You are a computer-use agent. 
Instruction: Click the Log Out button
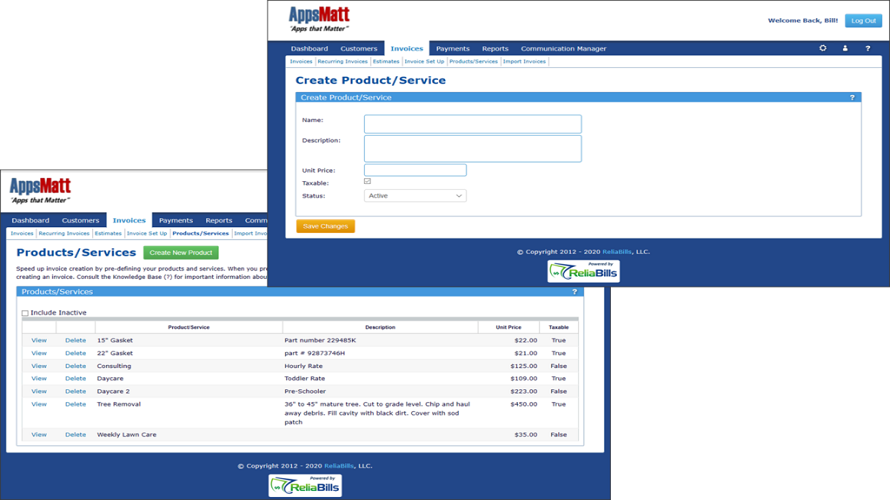[x=863, y=20]
